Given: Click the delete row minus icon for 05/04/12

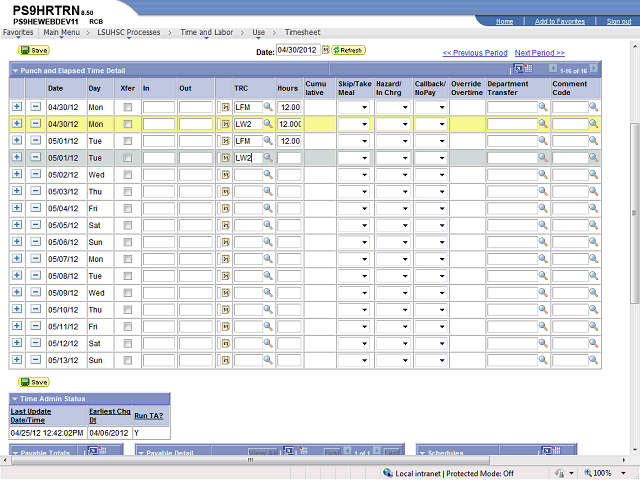Looking at the screenshot, I should tap(35, 208).
